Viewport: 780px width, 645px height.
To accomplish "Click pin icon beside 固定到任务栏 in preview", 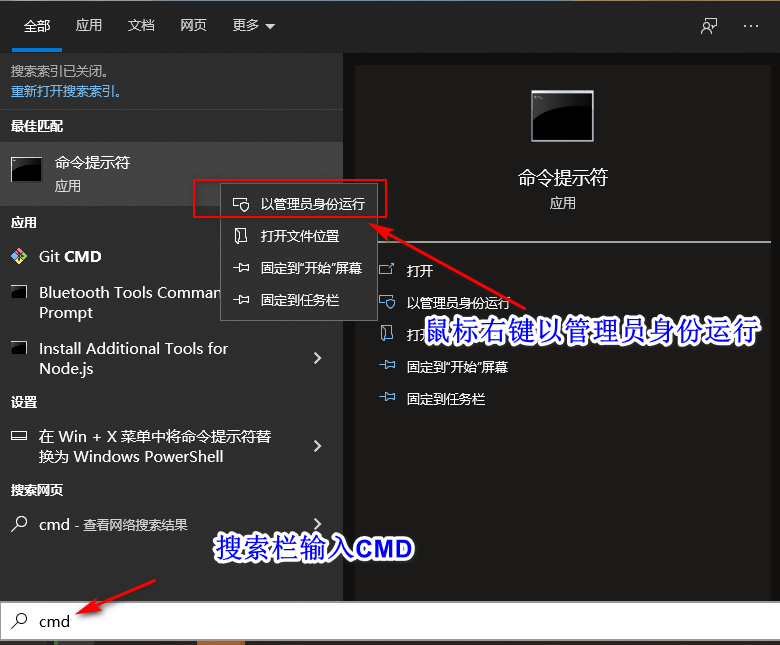I will coord(387,397).
